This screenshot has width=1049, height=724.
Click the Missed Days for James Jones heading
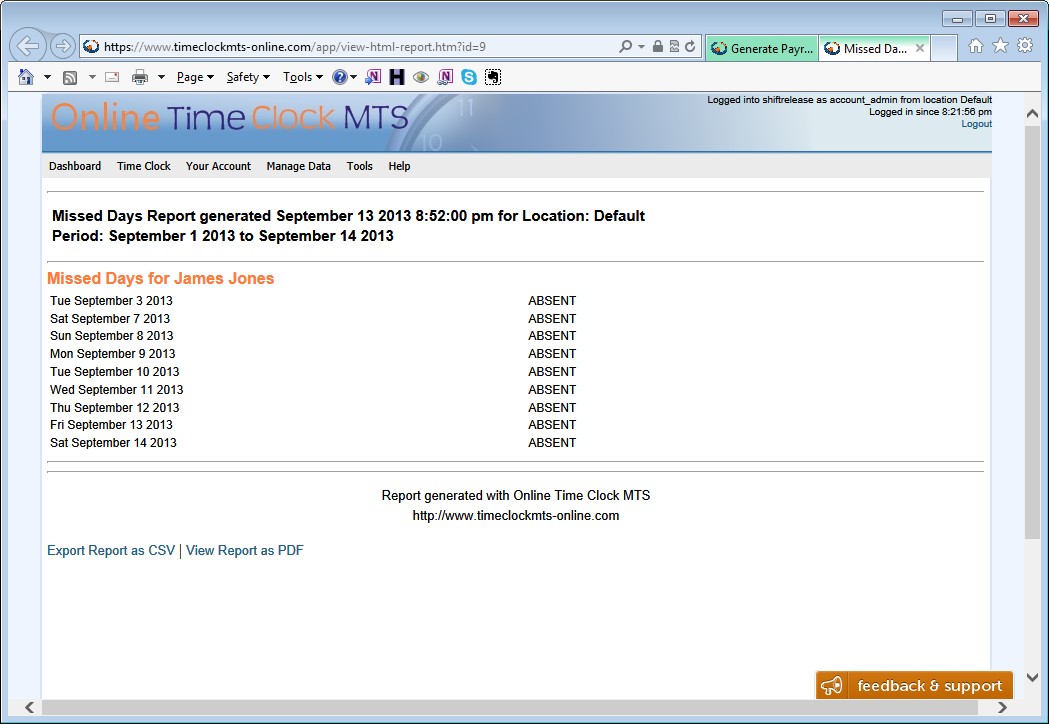[161, 278]
